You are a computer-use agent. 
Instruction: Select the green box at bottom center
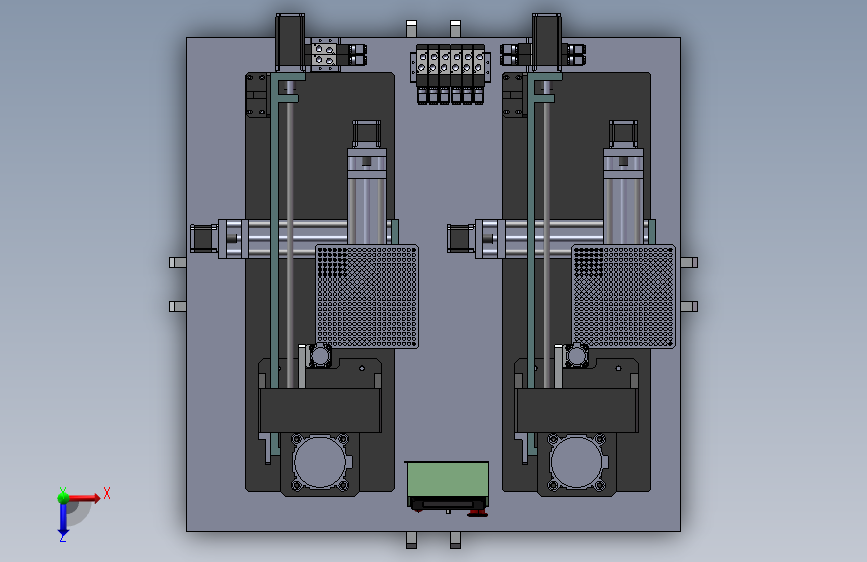[447, 480]
